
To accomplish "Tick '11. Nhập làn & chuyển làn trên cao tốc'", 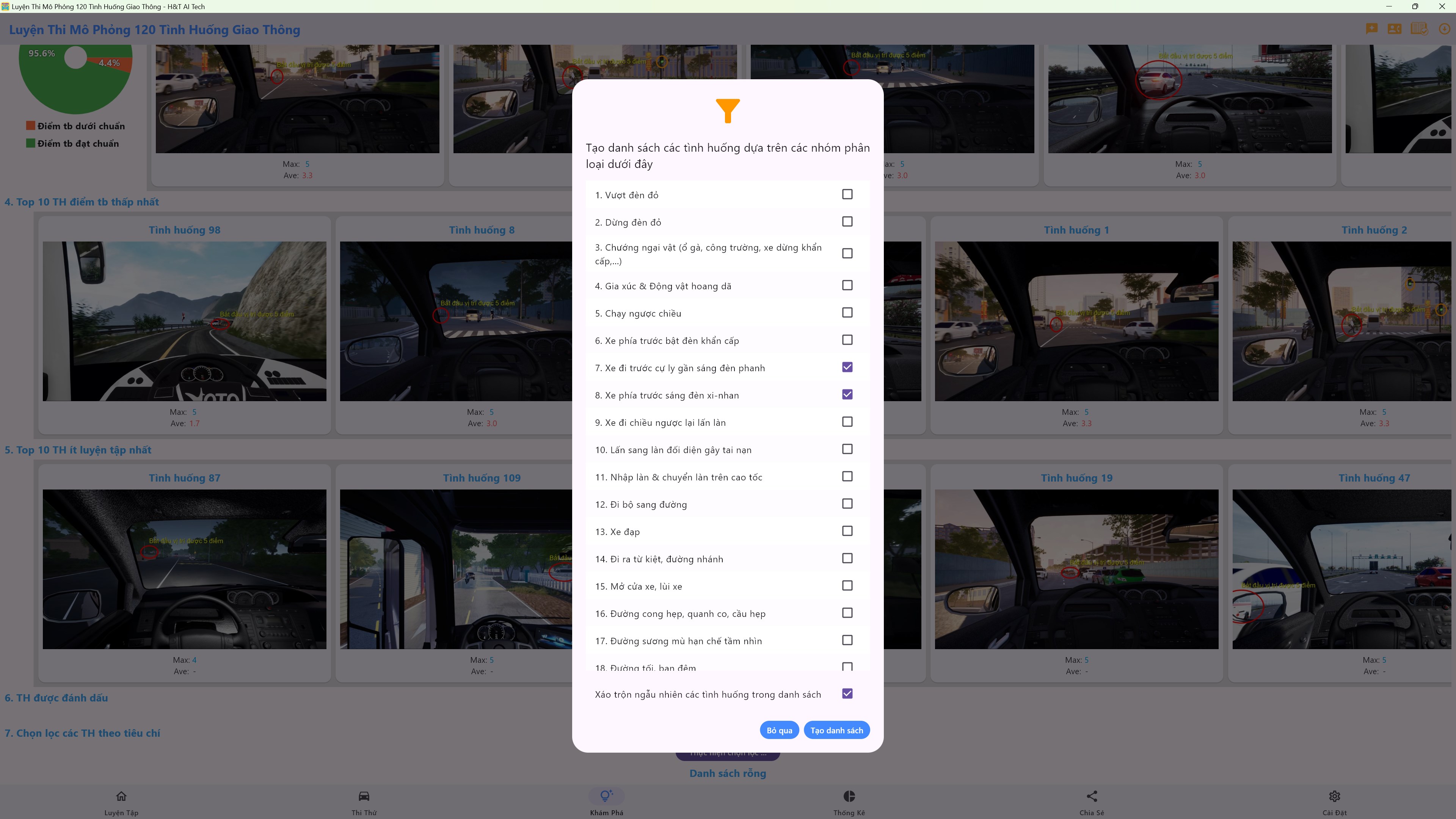I will (847, 477).
